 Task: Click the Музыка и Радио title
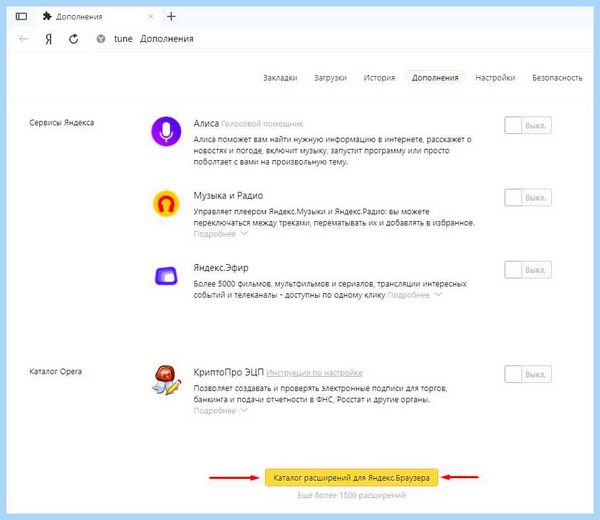(x=228, y=196)
